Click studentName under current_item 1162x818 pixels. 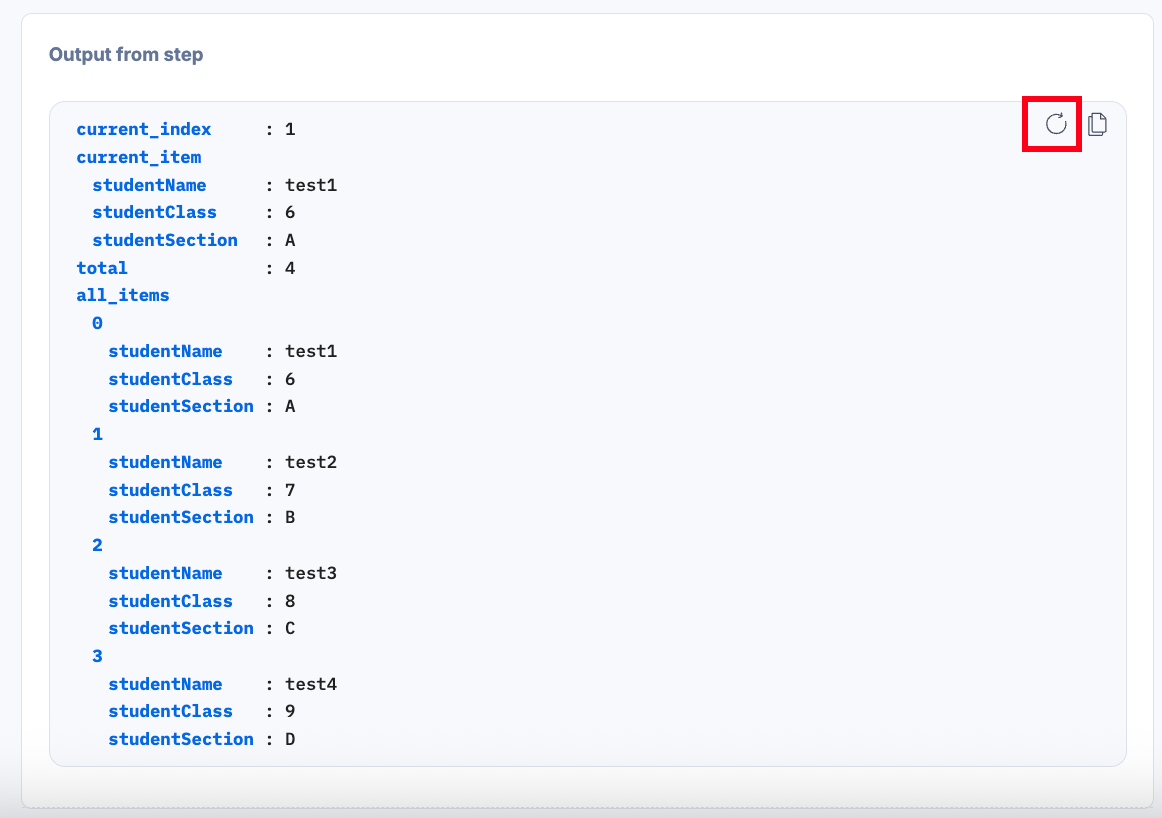(149, 184)
